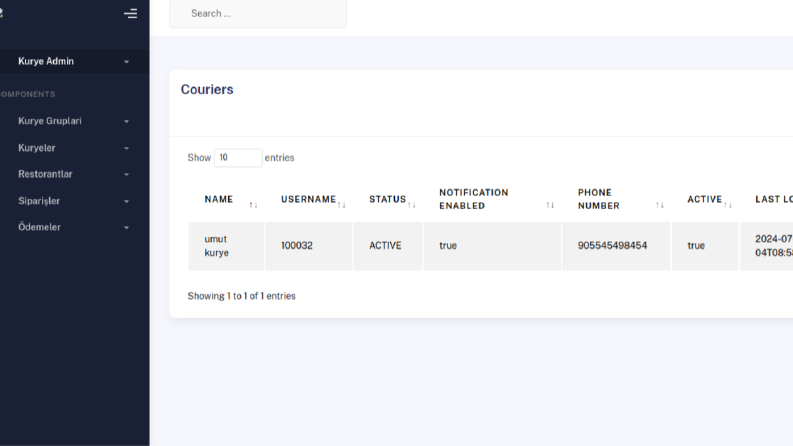Expand Ödemeler submenu chevron
Image resolution: width=793 pixels, height=446 pixels.
(x=126, y=228)
